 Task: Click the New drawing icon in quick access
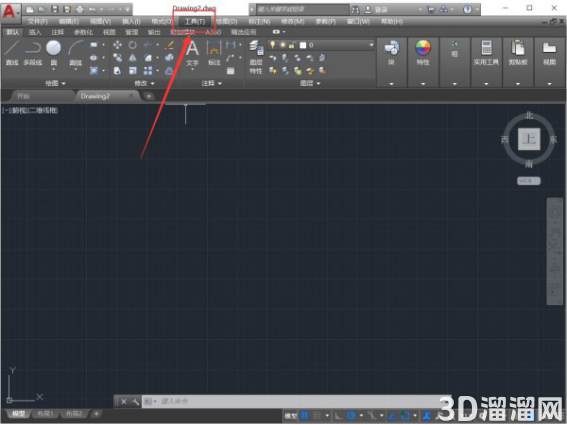(x=30, y=9)
